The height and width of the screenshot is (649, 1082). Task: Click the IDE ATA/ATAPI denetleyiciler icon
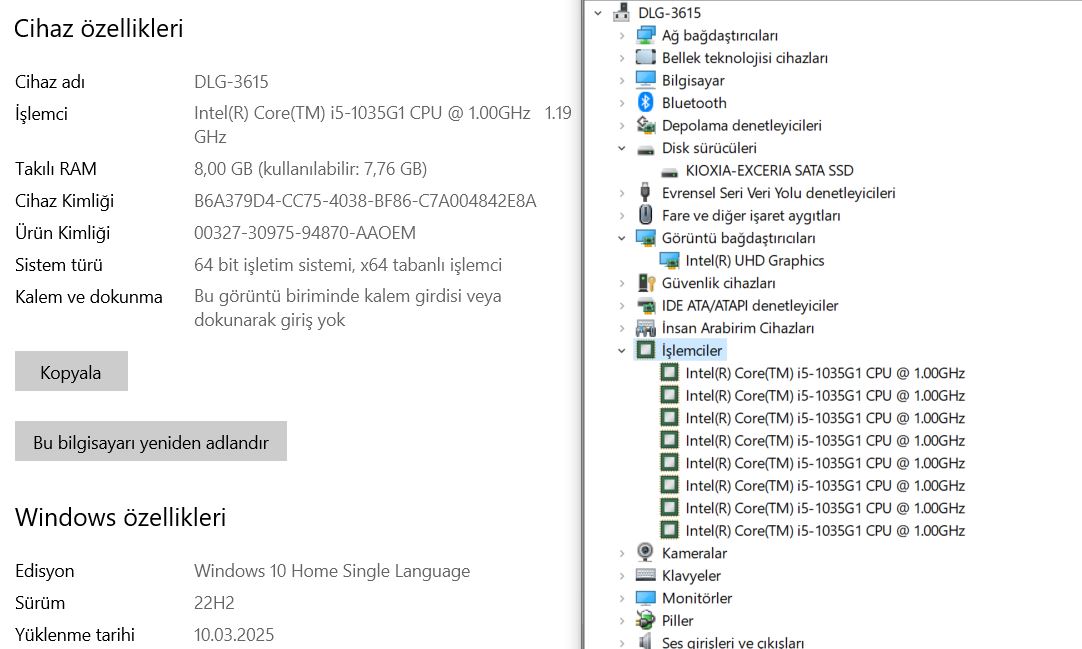(x=645, y=306)
